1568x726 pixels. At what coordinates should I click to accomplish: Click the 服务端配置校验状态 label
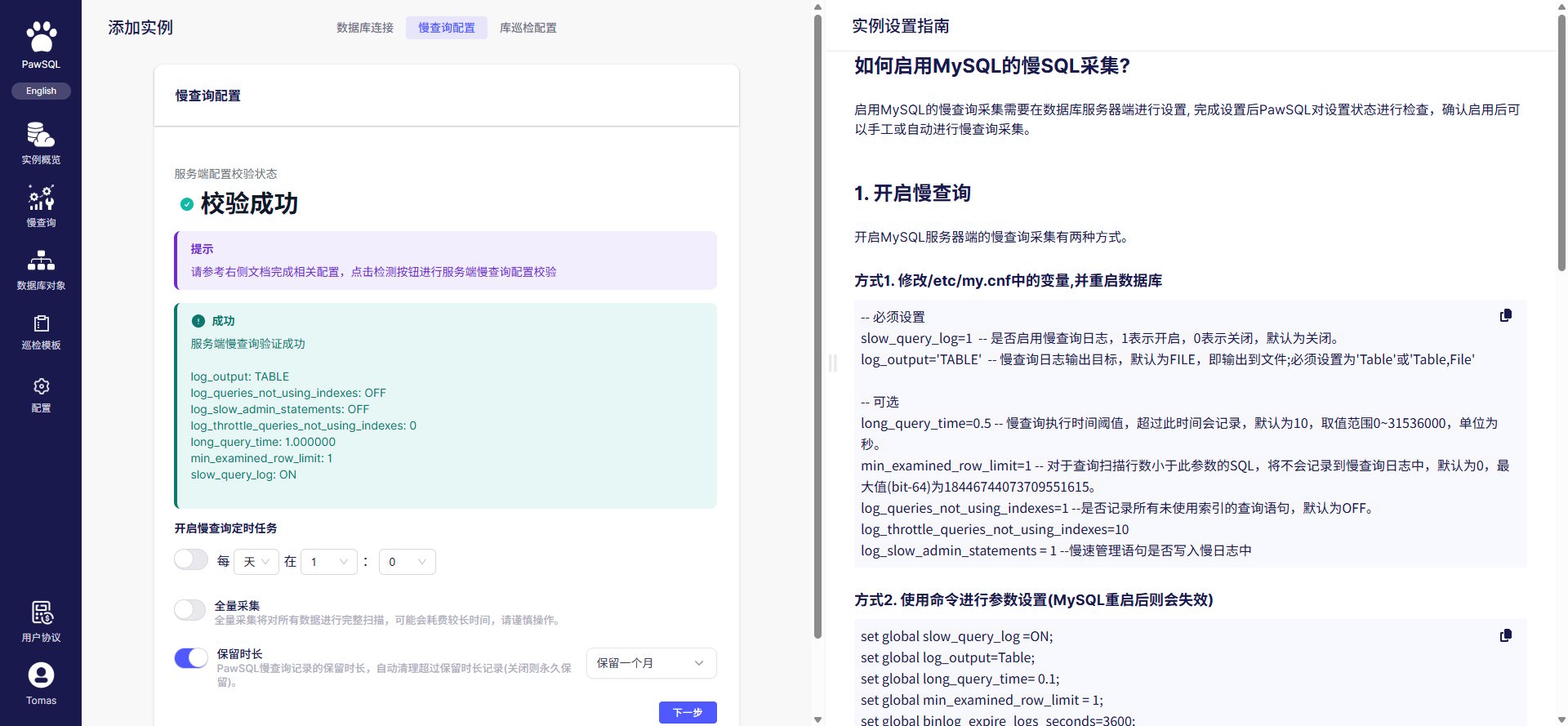click(x=225, y=174)
